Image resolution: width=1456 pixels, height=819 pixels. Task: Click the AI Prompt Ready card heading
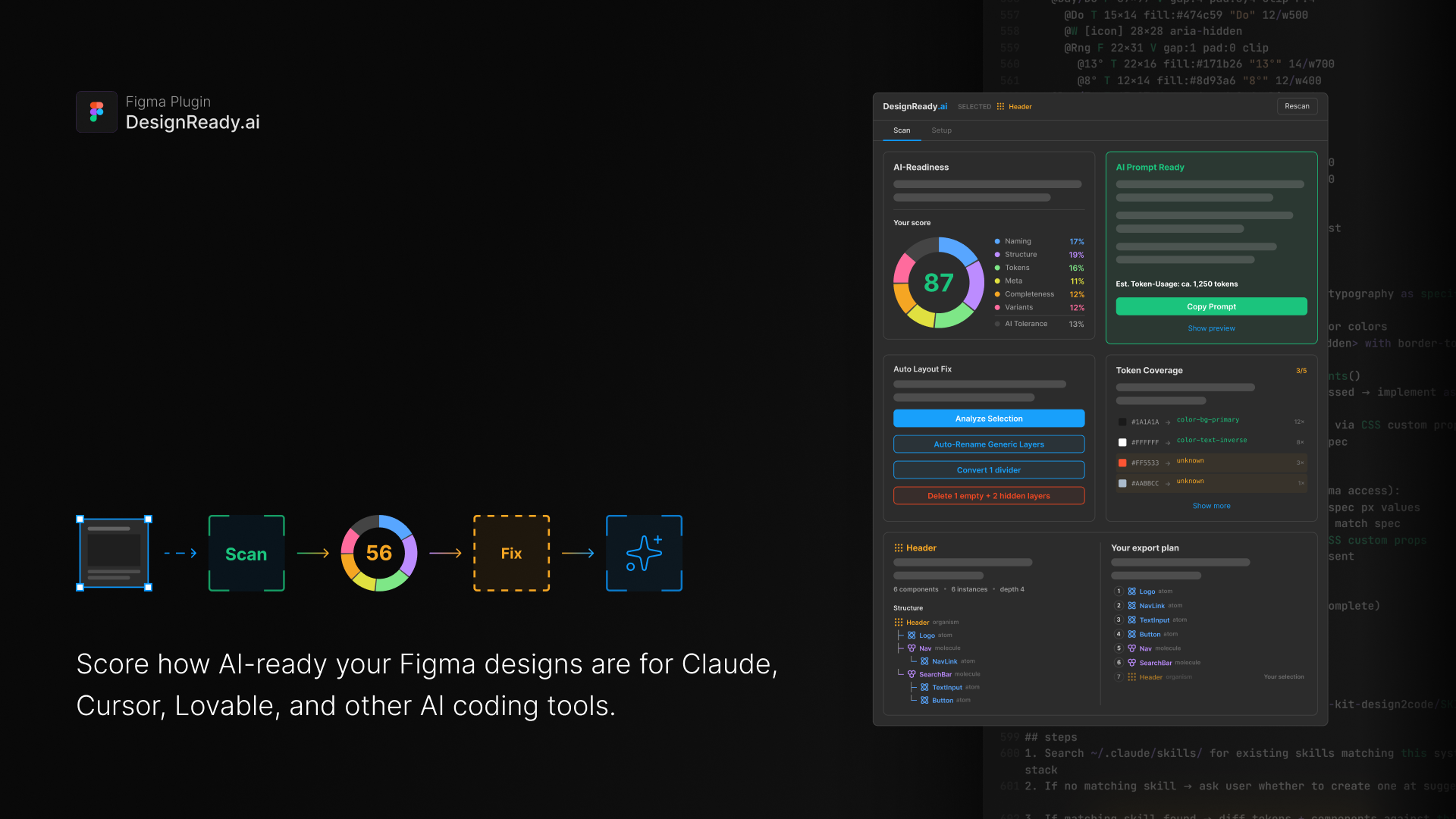pos(1150,167)
